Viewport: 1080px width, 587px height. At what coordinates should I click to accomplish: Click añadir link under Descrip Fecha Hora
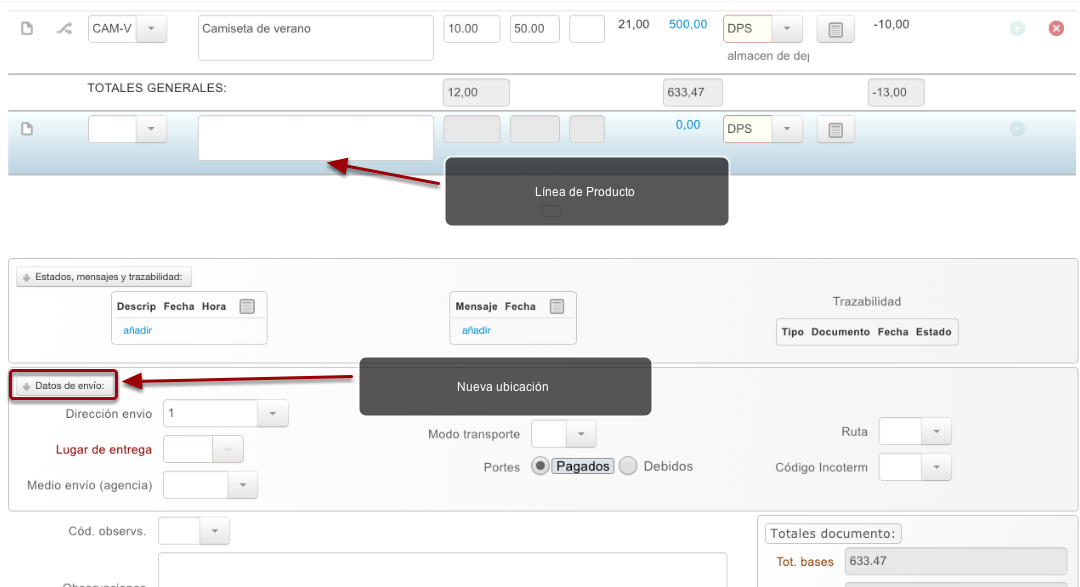coord(138,330)
